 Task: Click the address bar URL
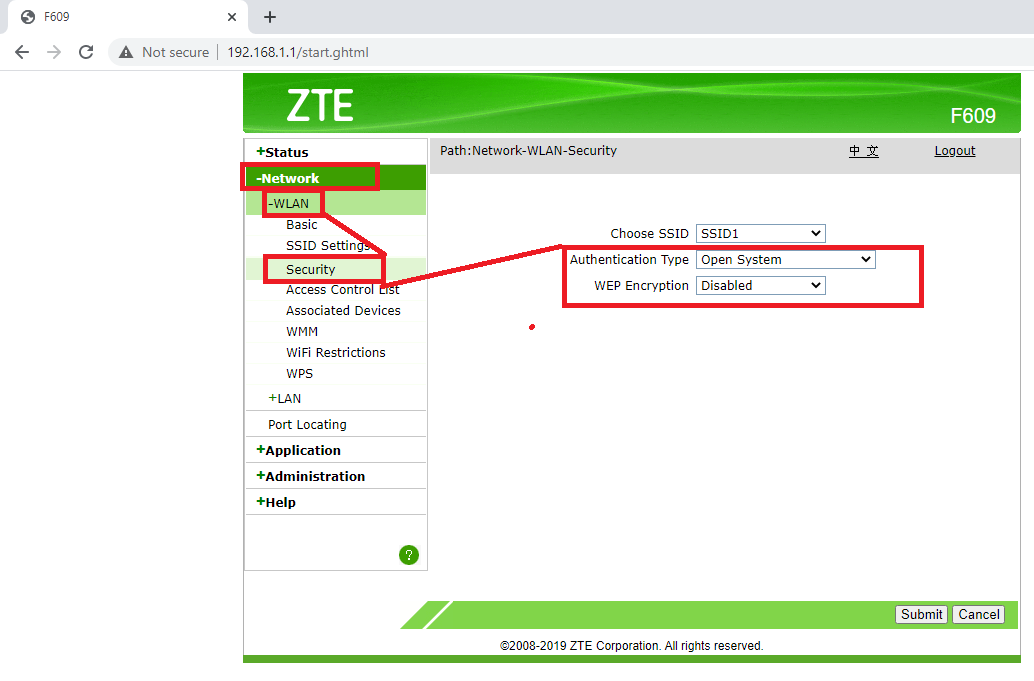[x=298, y=52]
